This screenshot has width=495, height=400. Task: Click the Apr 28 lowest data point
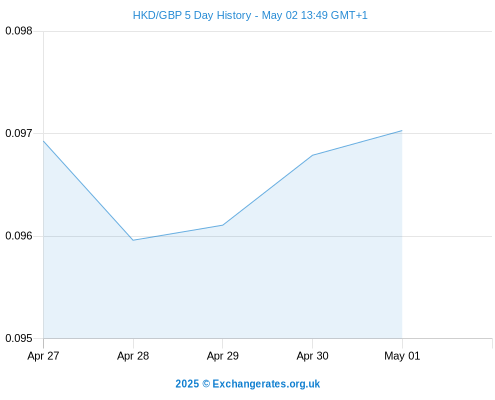[x=133, y=240]
